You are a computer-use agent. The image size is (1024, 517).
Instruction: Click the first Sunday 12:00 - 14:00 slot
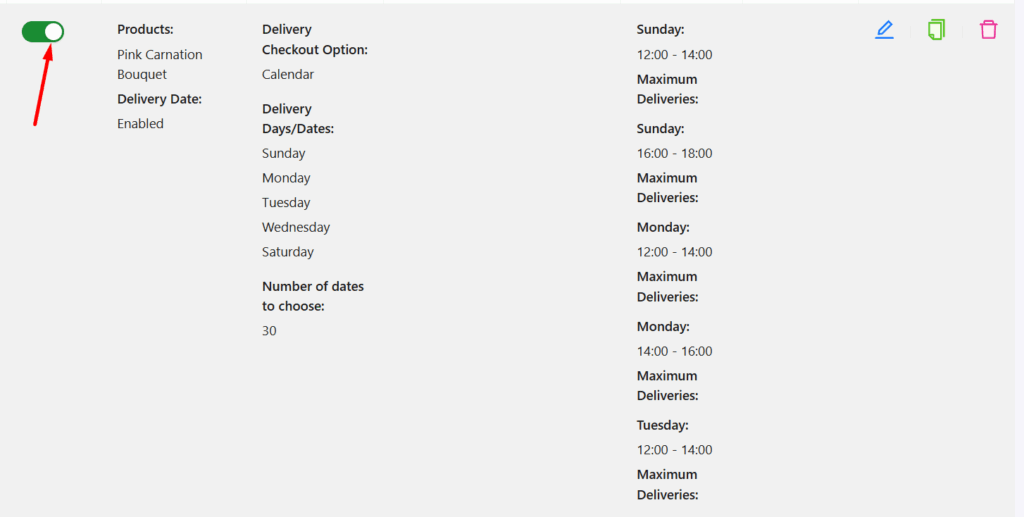(675, 55)
